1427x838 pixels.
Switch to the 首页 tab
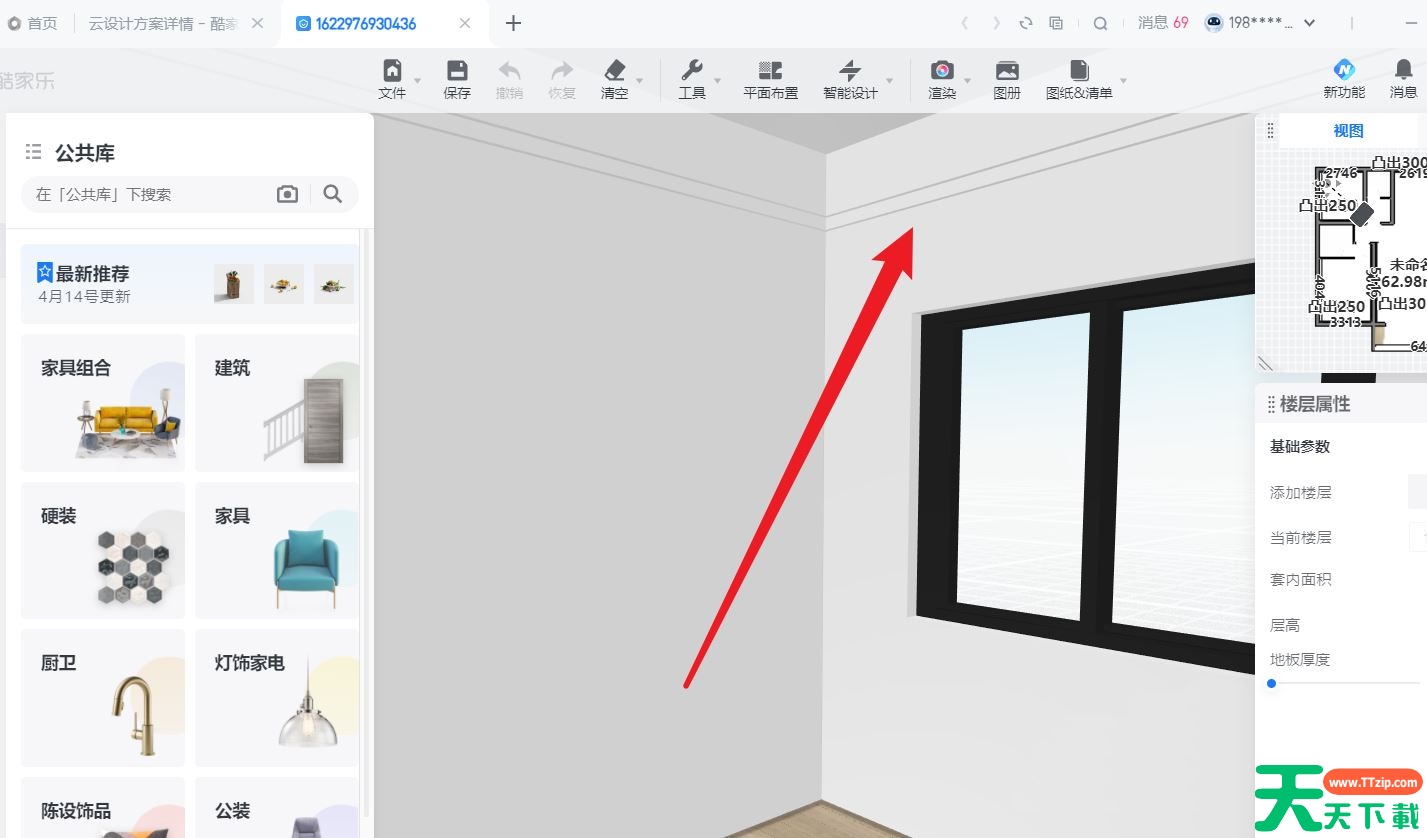click(34, 23)
